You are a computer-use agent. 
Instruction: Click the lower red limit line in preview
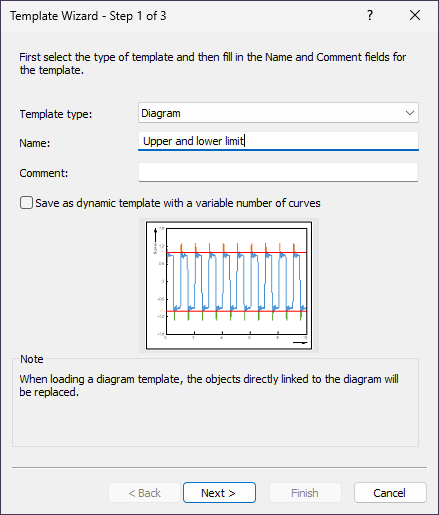[236, 311]
